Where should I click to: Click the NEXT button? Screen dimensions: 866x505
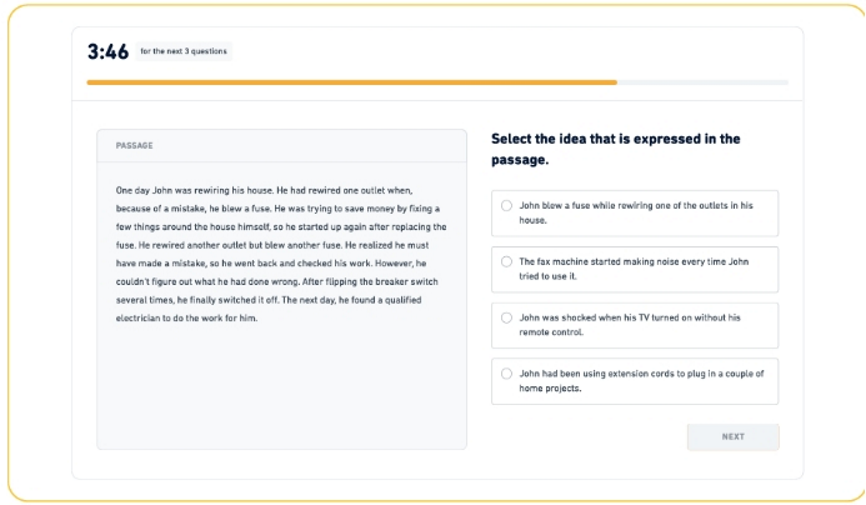[732, 437]
